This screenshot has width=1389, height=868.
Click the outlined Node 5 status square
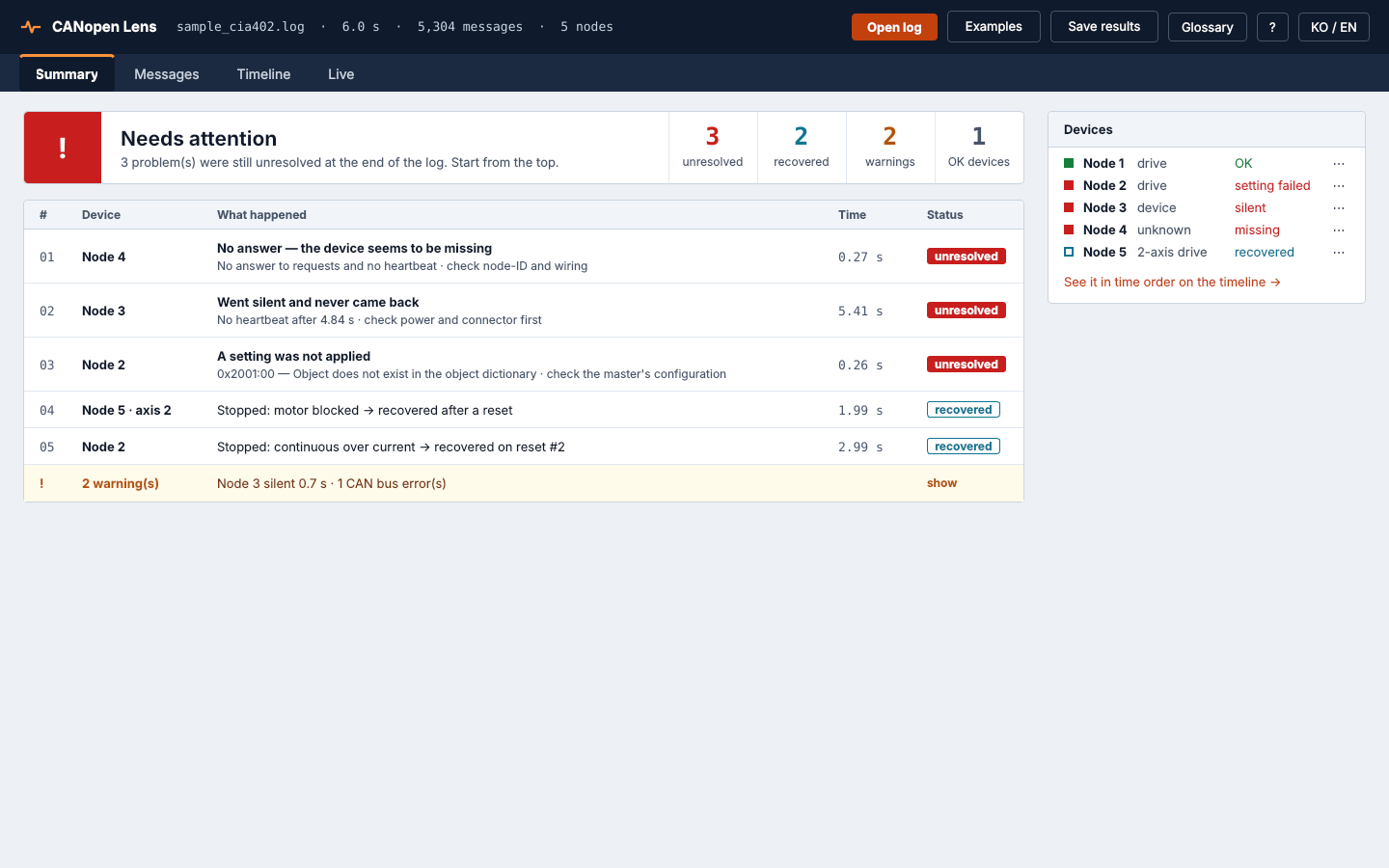pos(1069,252)
